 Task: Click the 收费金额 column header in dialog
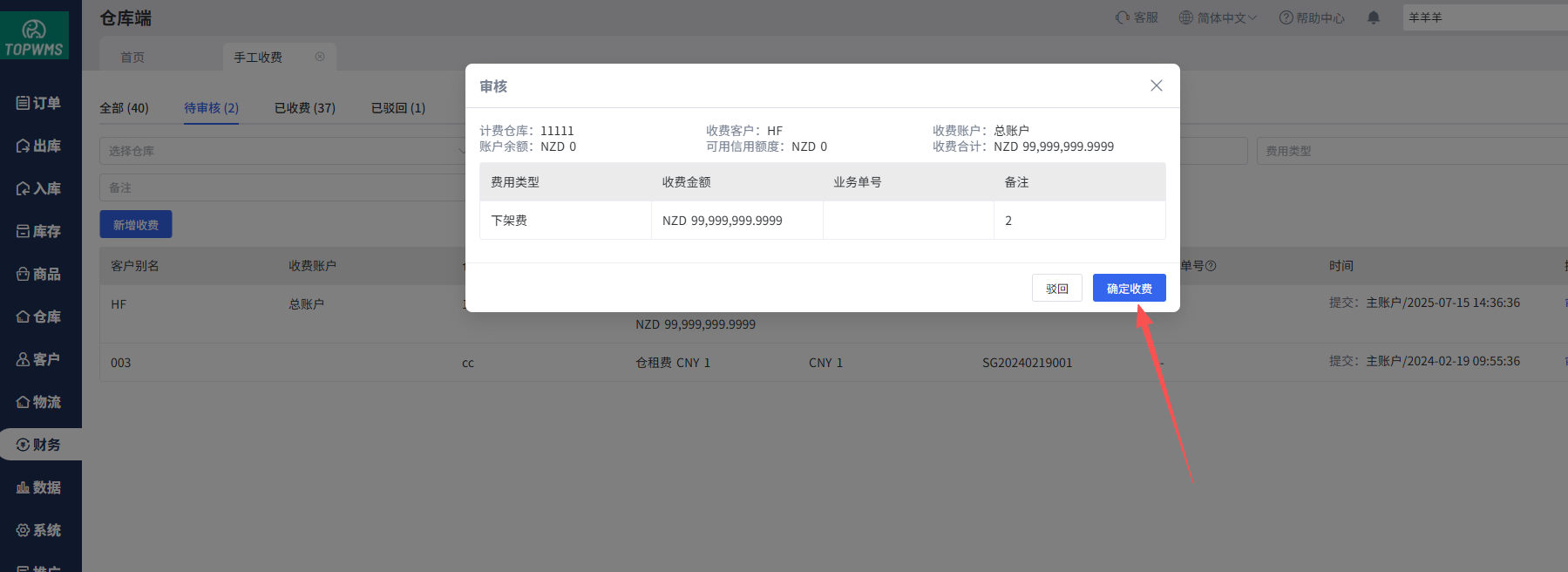coord(687,182)
